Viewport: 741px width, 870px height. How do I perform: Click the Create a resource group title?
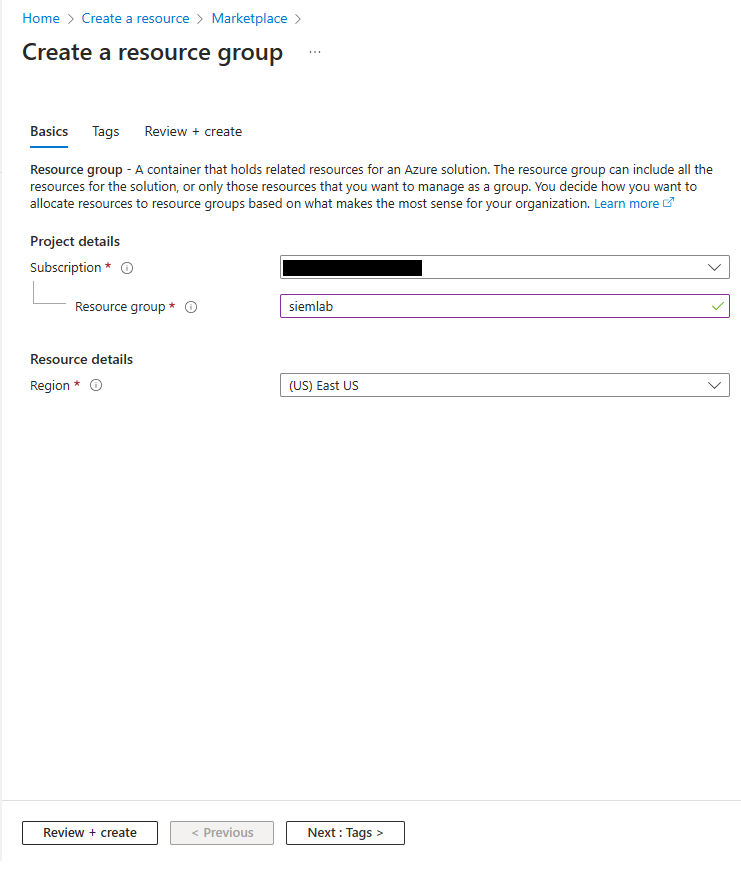point(153,53)
